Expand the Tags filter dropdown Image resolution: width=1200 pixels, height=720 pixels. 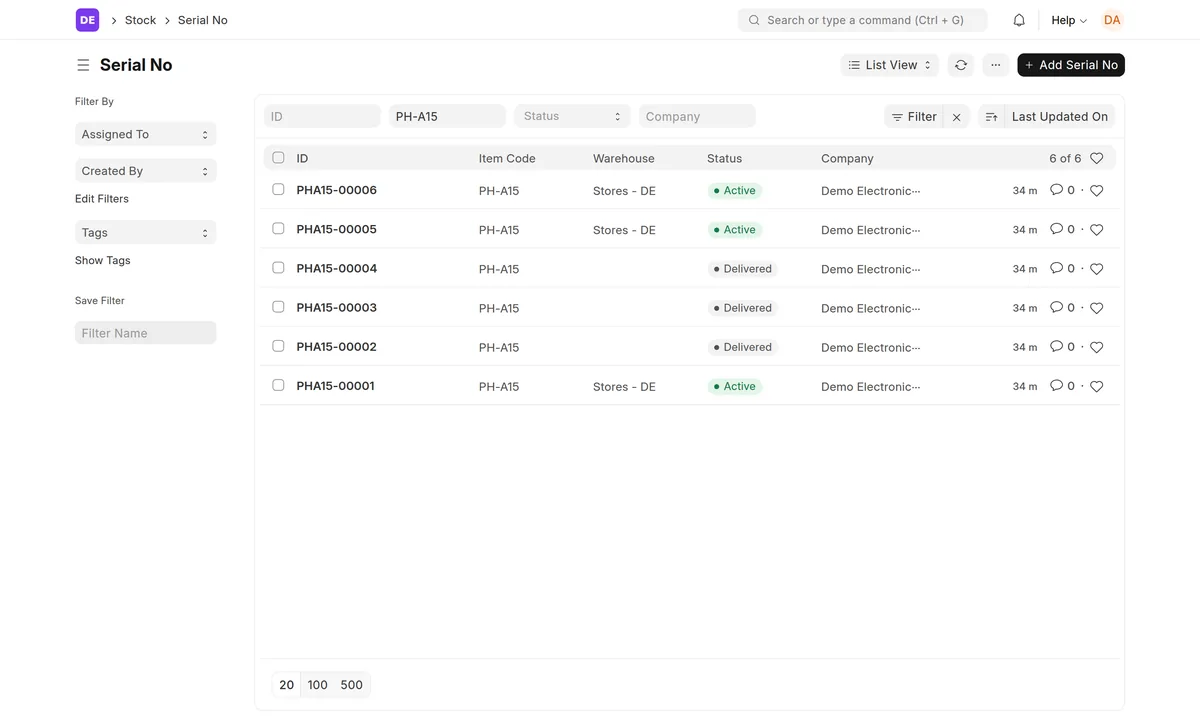pyautogui.click(x=145, y=233)
